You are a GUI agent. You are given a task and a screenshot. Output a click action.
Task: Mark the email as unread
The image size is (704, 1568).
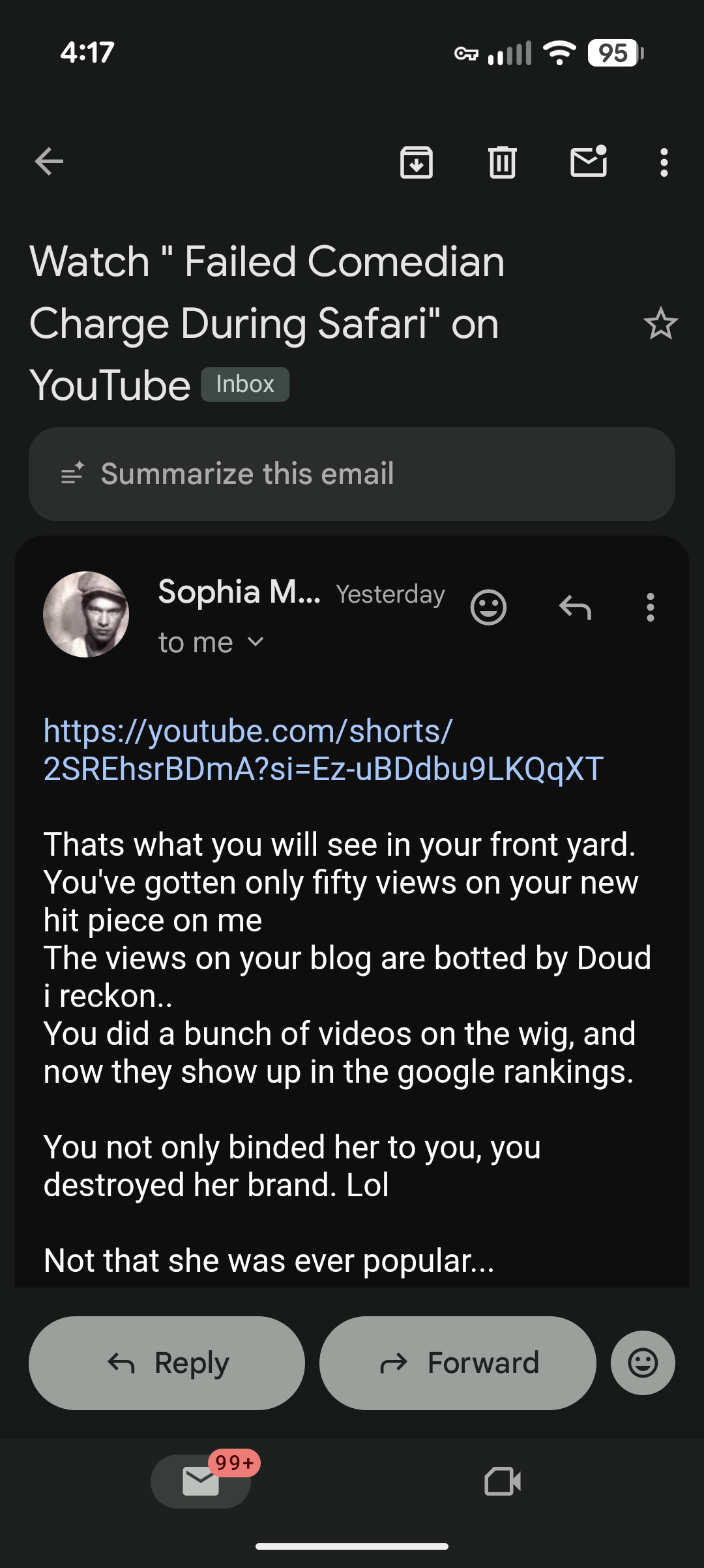589,162
